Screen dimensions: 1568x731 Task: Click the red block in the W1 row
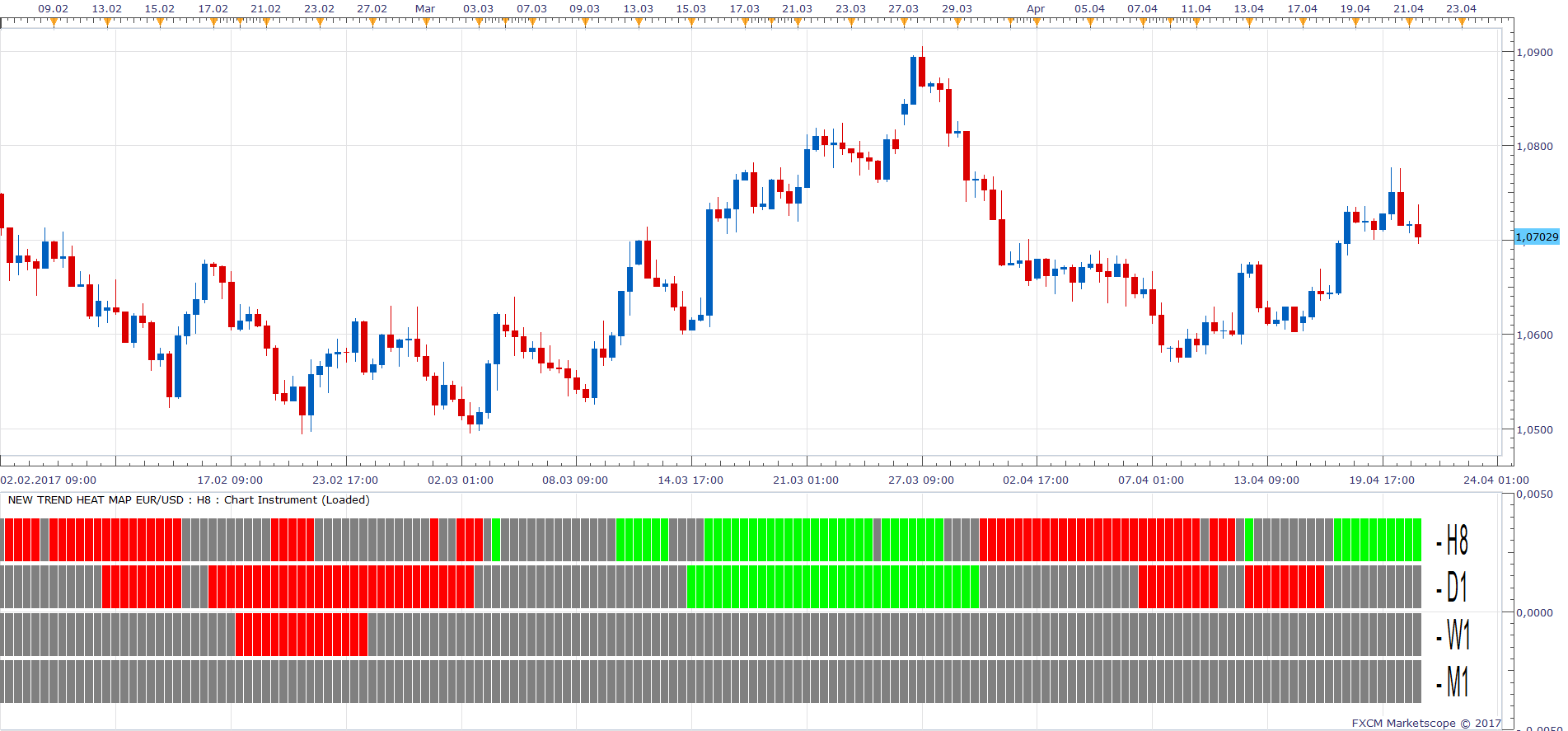pos(302,635)
